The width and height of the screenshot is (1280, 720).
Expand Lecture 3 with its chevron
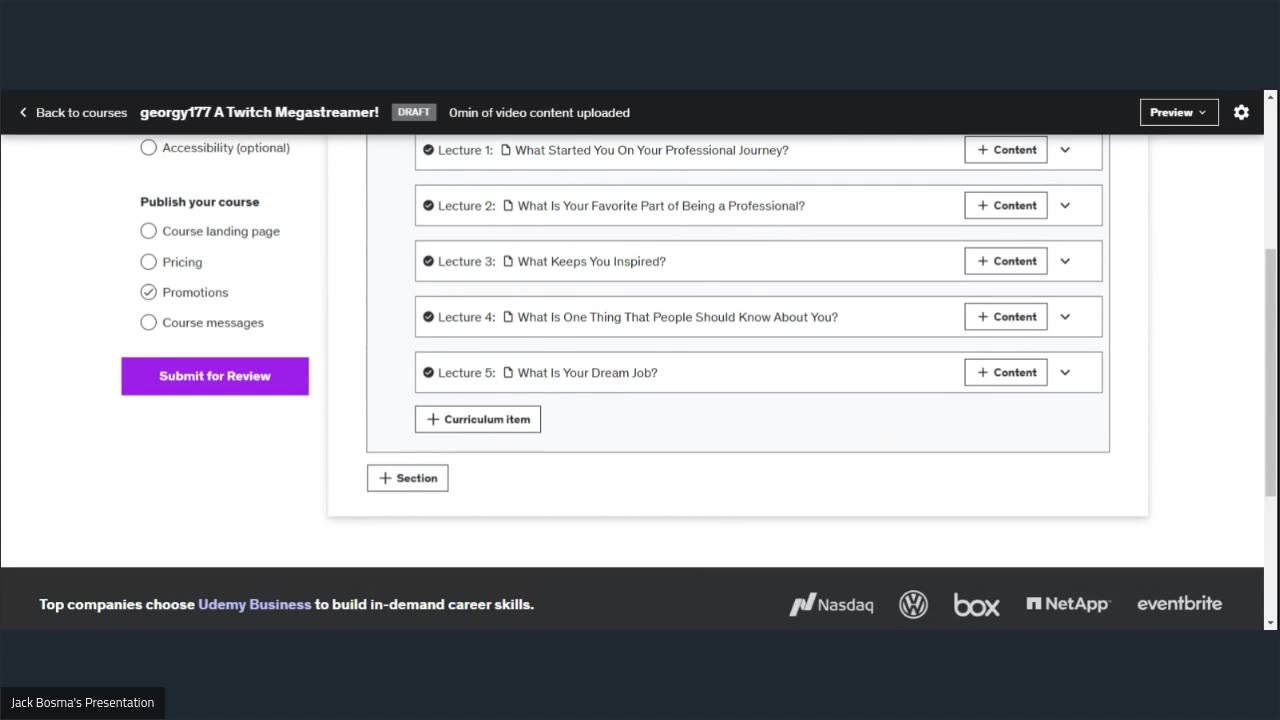1065,261
